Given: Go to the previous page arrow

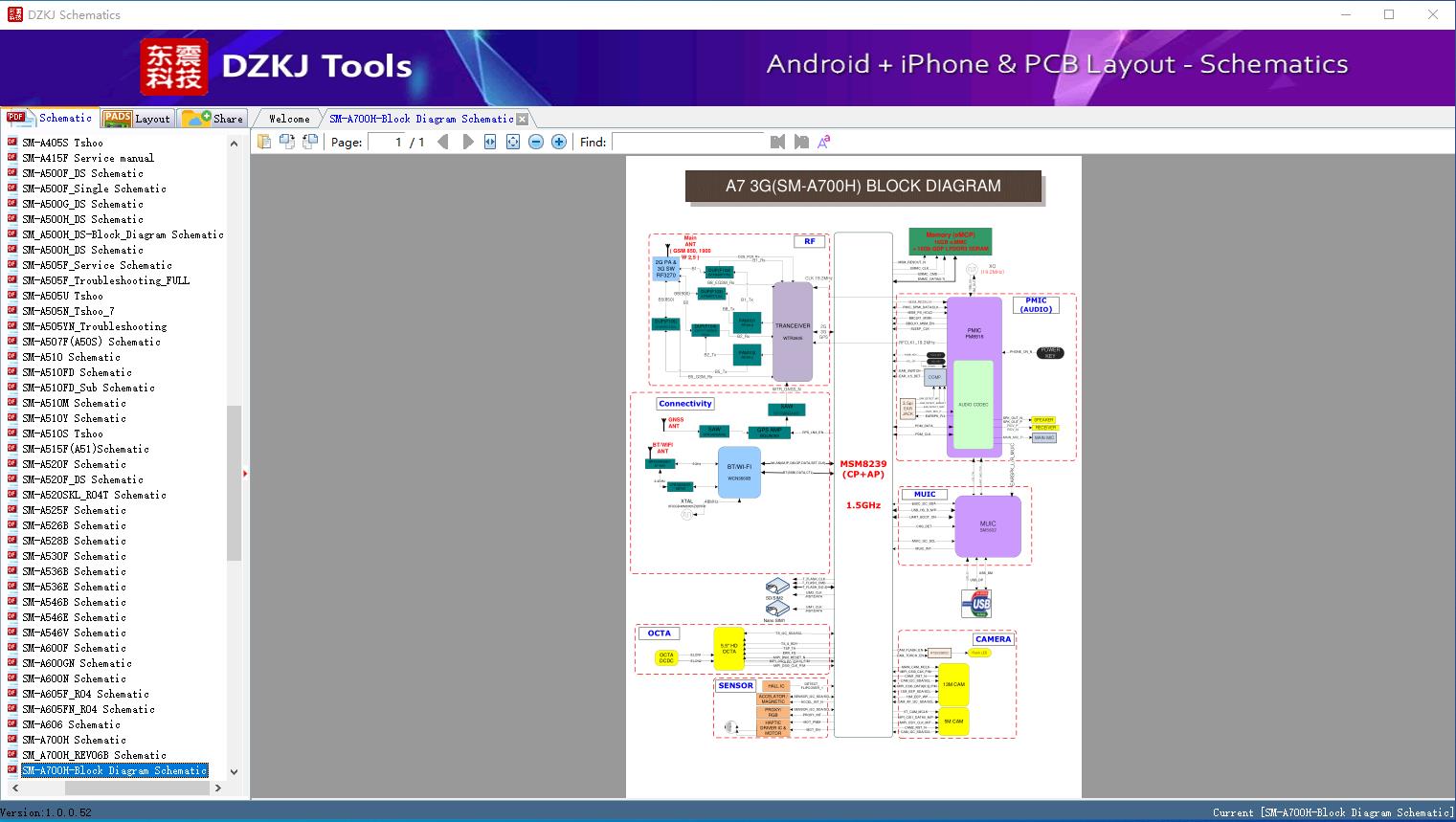Looking at the screenshot, I should pos(443,142).
